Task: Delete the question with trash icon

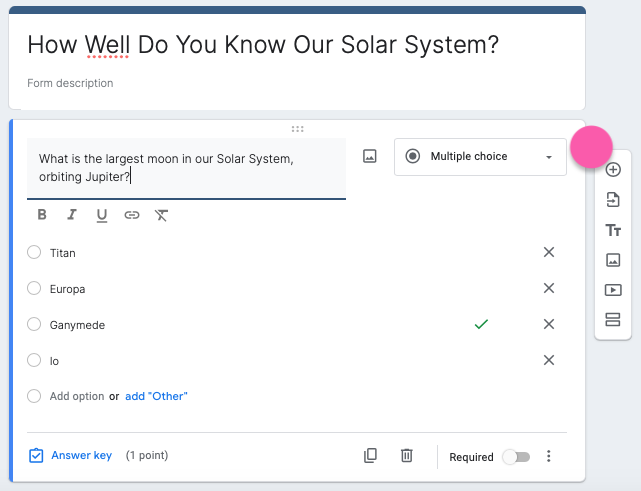Action: (407, 456)
